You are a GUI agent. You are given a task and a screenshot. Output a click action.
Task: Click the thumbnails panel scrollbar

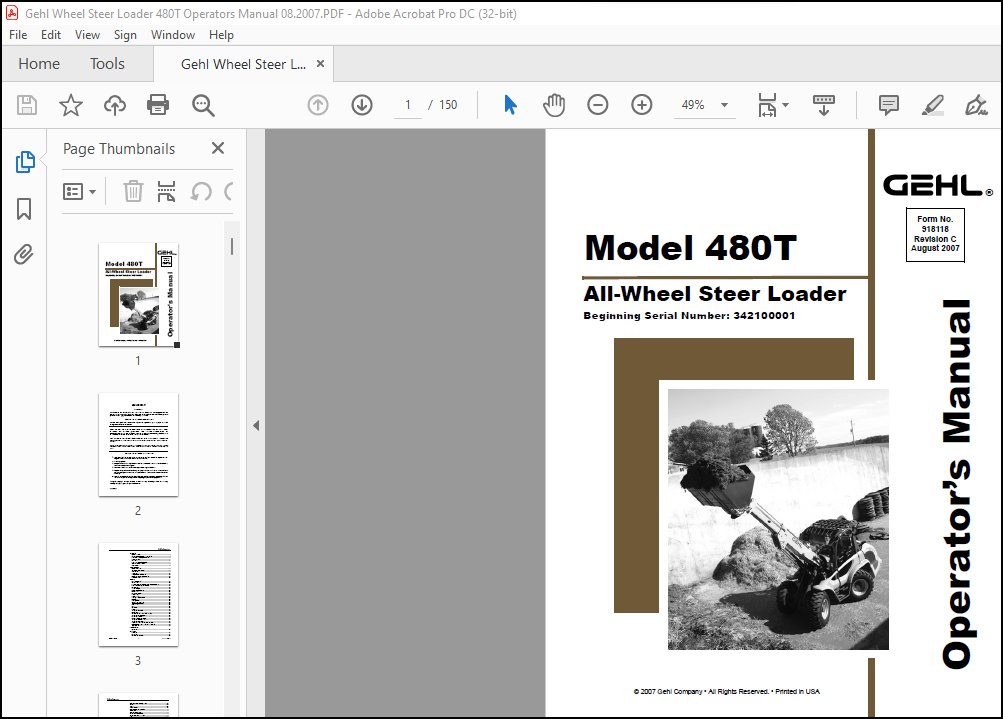tap(232, 247)
